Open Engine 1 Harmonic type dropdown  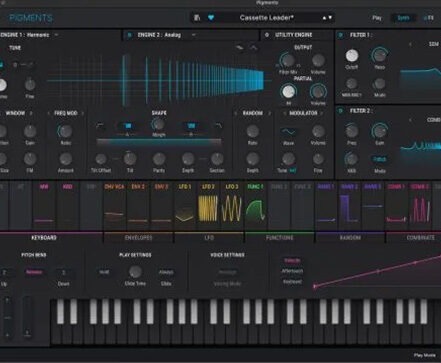(56, 35)
